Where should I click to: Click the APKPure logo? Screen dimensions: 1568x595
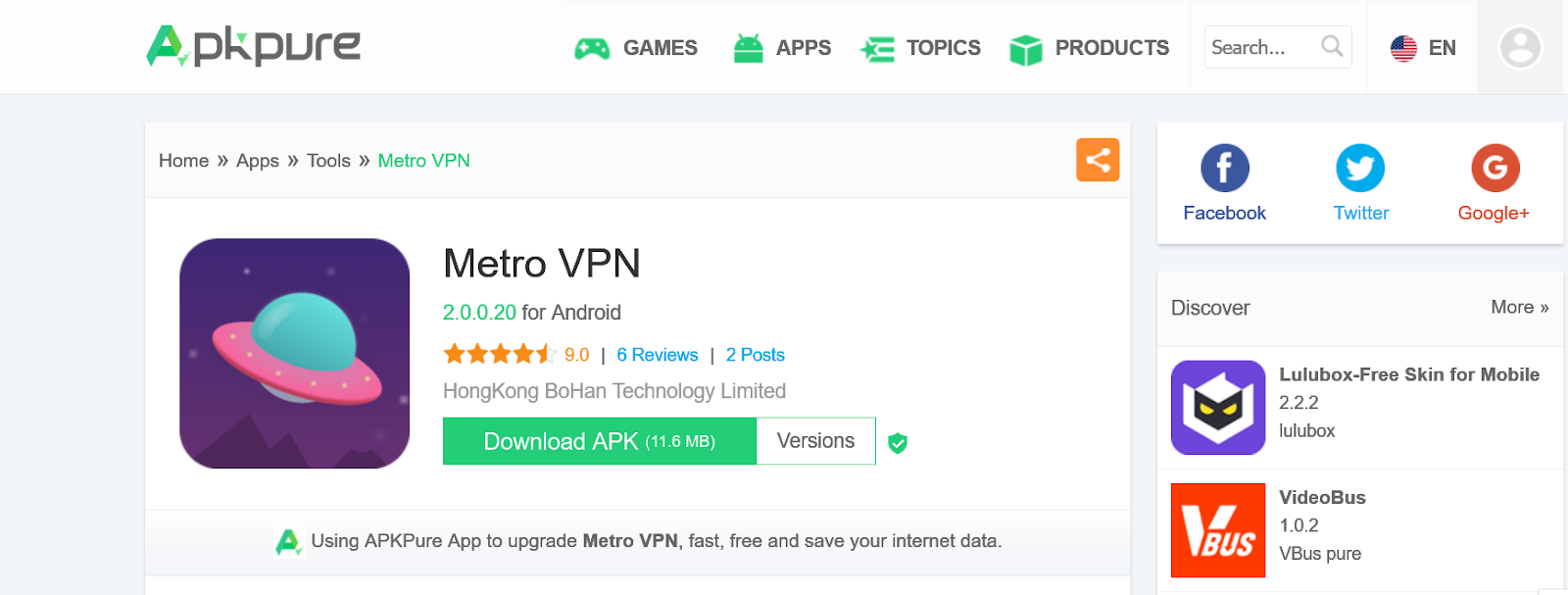[x=254, y=46]
